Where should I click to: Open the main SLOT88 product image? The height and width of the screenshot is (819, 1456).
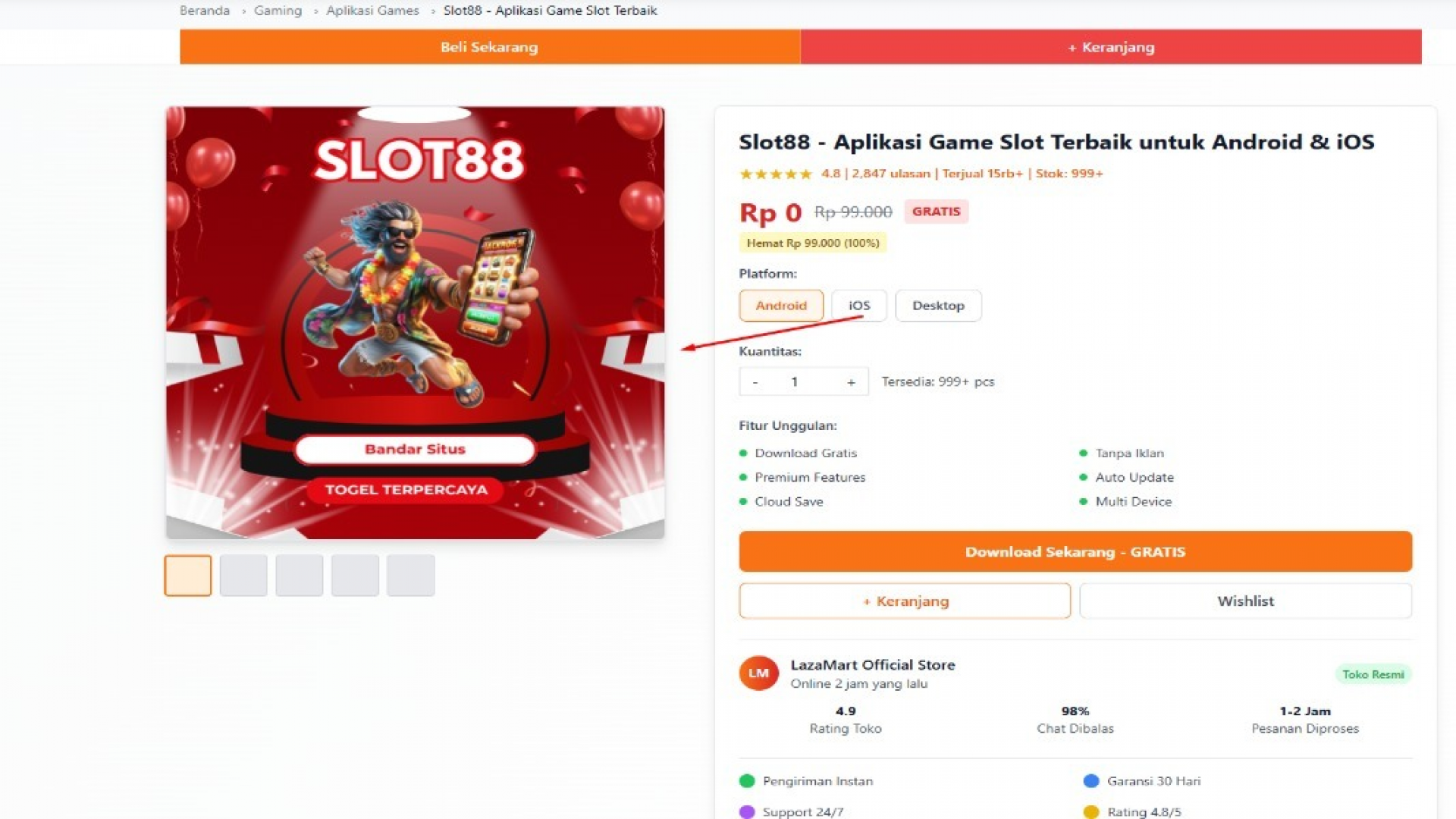(415, 322)
